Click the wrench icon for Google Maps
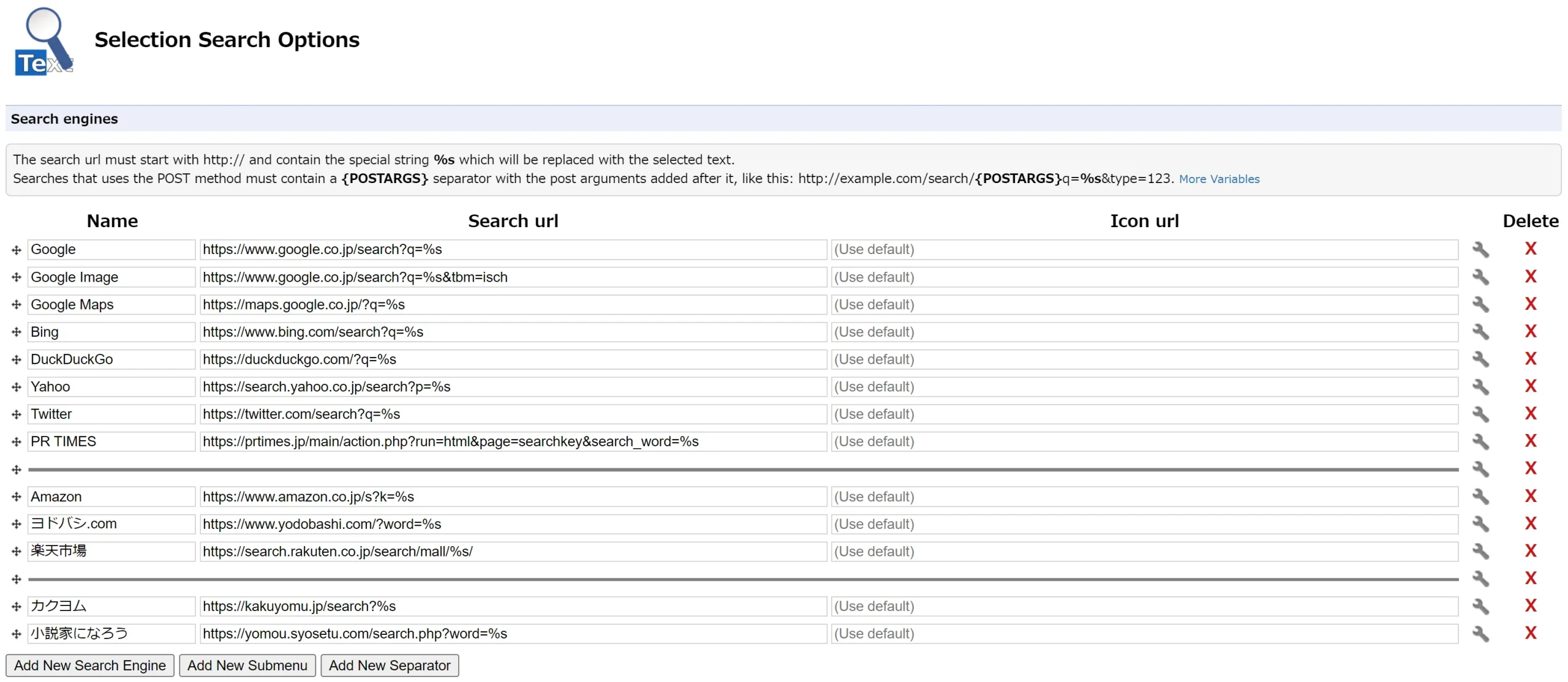 (x=1480, y=304)
